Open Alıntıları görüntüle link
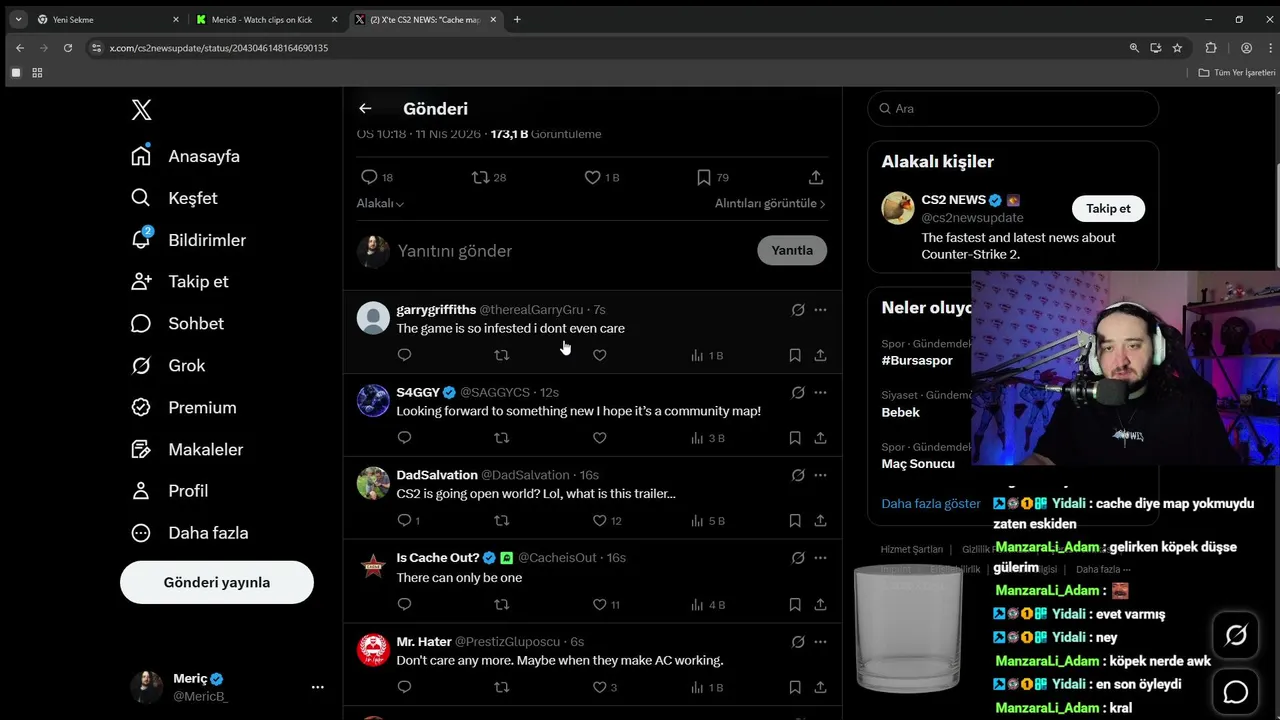 pos(770,203)
